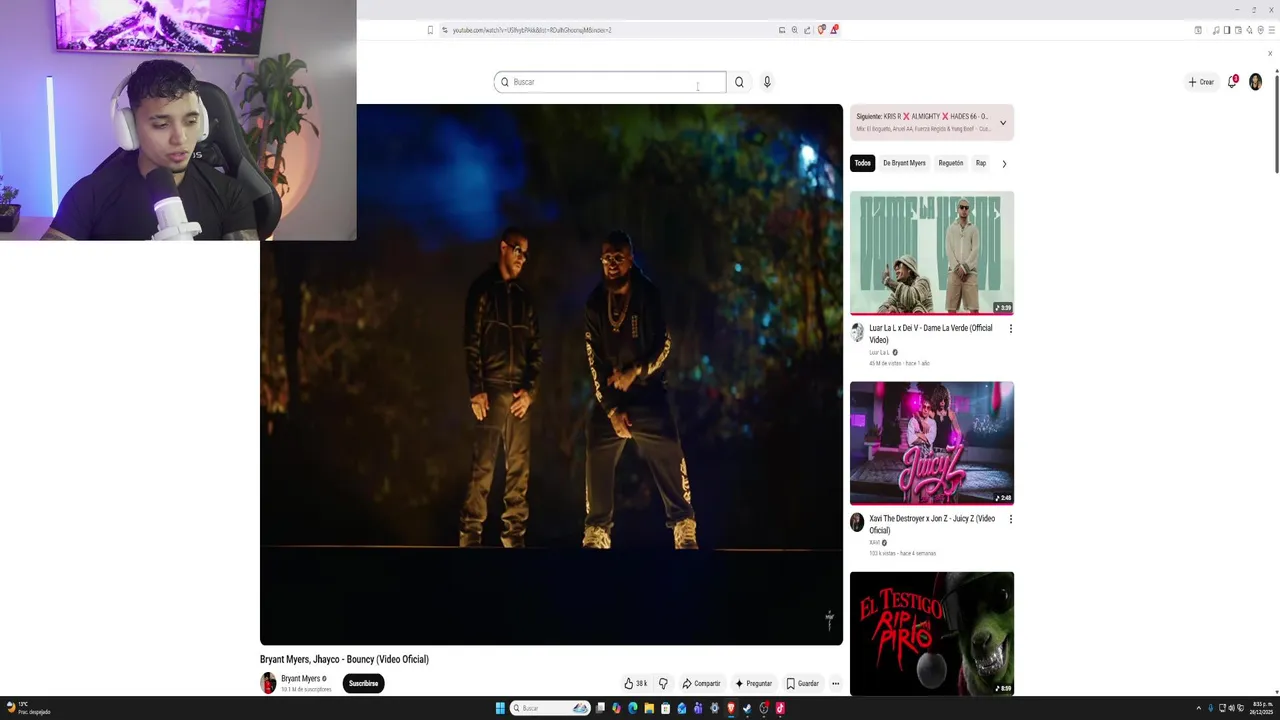The height and width of the screenshot is (720, 1280).
Task: Click the Crear create button
Action: (x=1201, y=82)
